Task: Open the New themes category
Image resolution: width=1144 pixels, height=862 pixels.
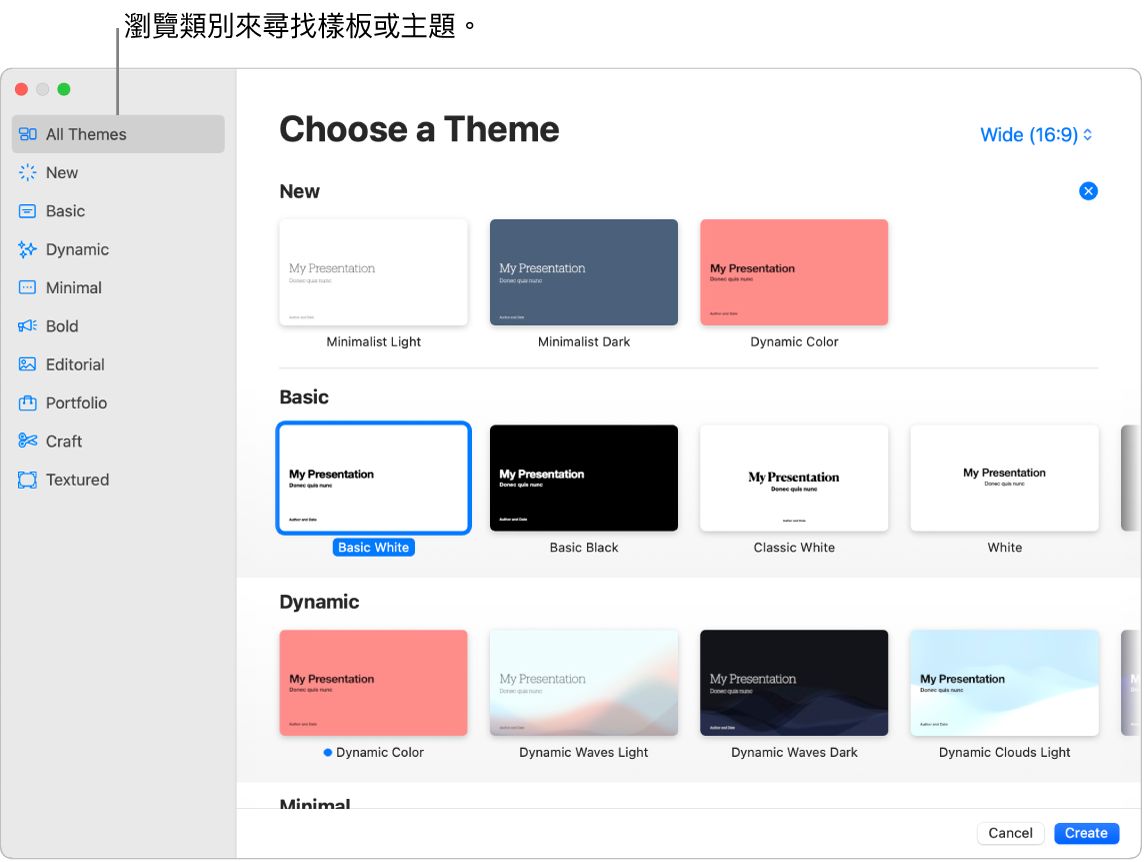Action: pos(62,172)
